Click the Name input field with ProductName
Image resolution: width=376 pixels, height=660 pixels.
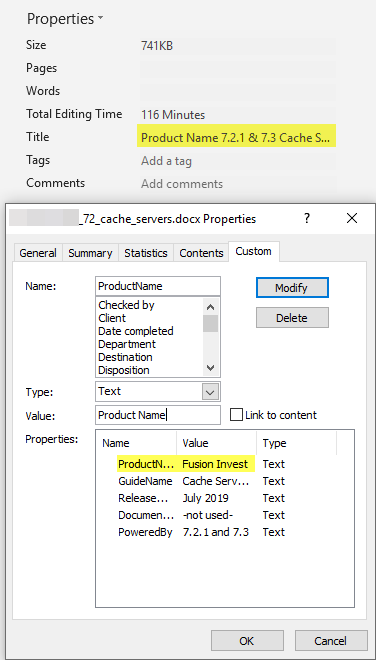tap(158, 286)
